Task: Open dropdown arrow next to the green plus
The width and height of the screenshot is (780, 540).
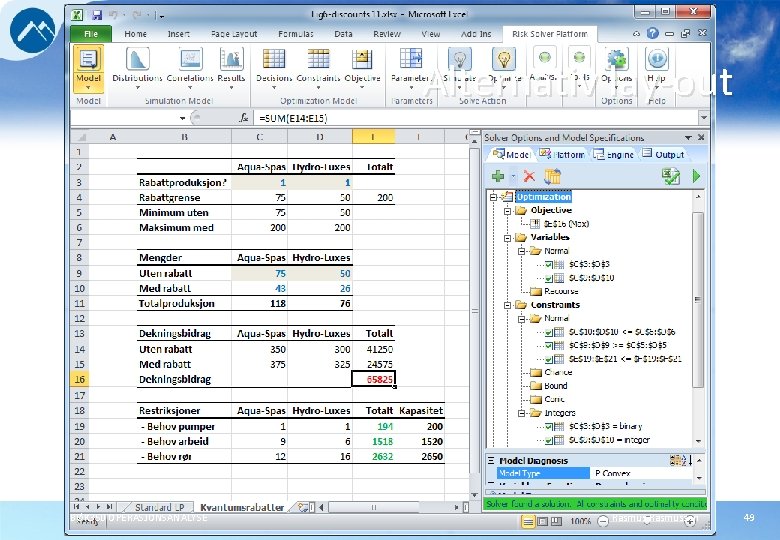Action: (x=513, y=176)
